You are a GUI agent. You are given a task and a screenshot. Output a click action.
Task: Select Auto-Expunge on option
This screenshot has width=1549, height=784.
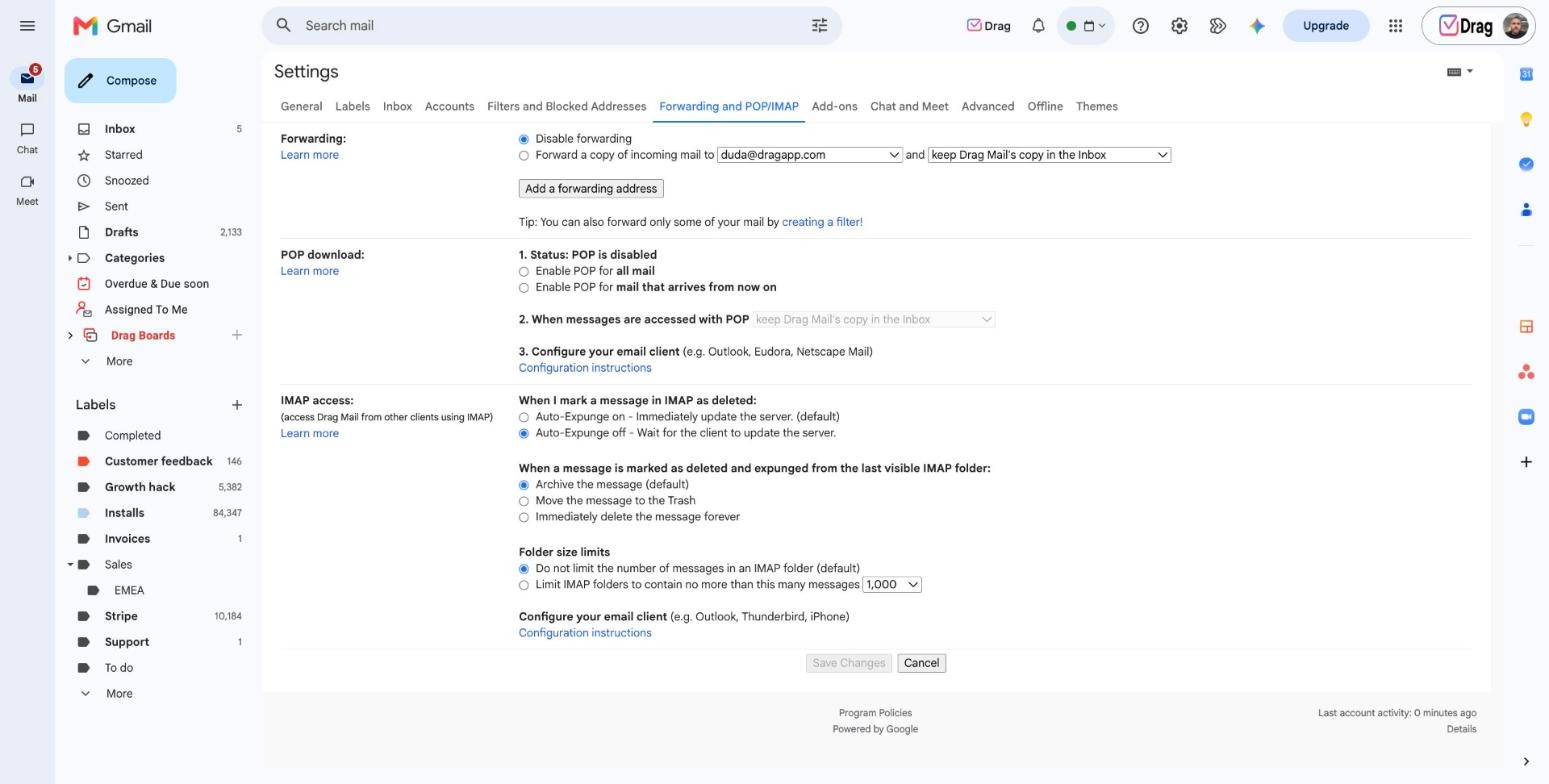(x=524, y=417)
